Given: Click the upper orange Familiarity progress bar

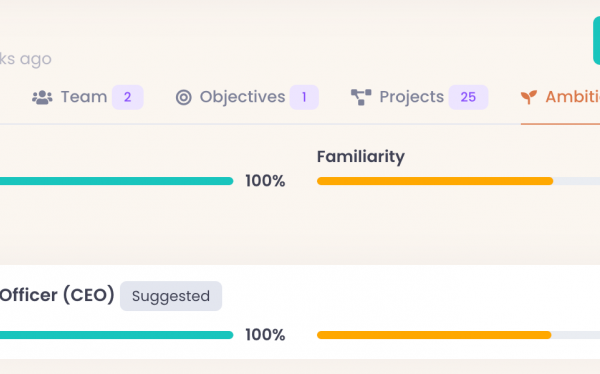Looking at the screenshot, I should click(x=458, y=181).
